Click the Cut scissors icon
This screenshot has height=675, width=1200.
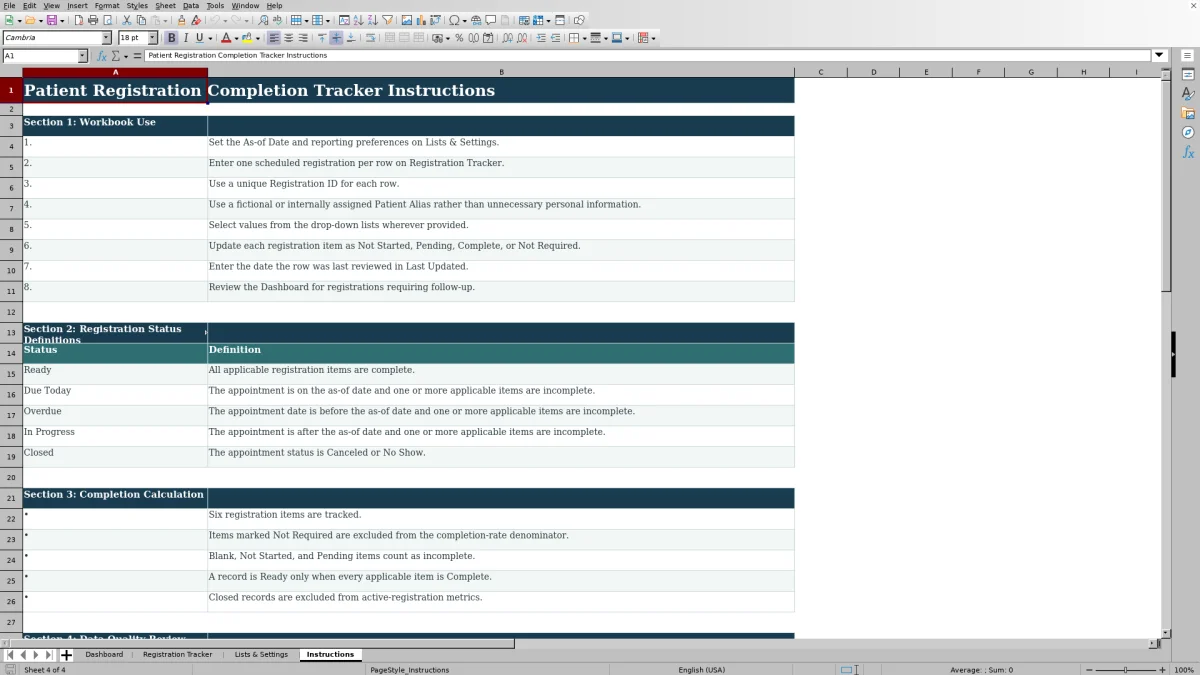[x=127, y=20]
